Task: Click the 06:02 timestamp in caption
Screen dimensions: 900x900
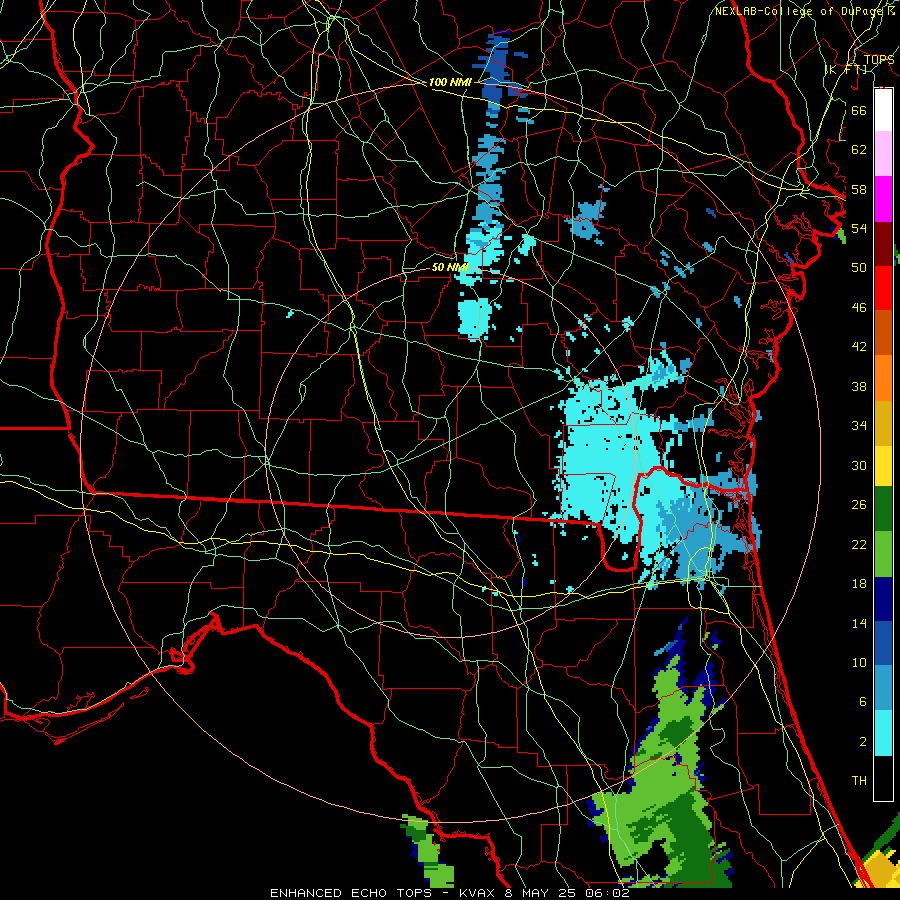Action: point(607,893)
